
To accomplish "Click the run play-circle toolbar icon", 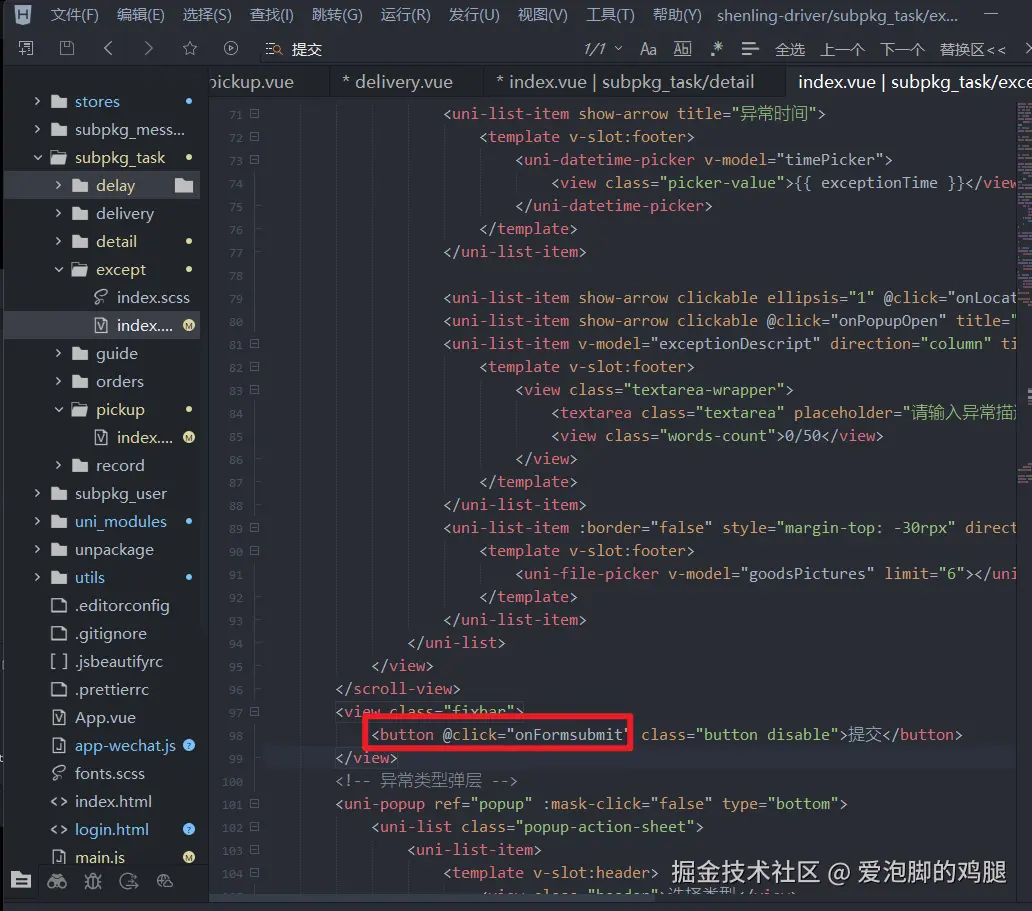I will coord(230,48).
